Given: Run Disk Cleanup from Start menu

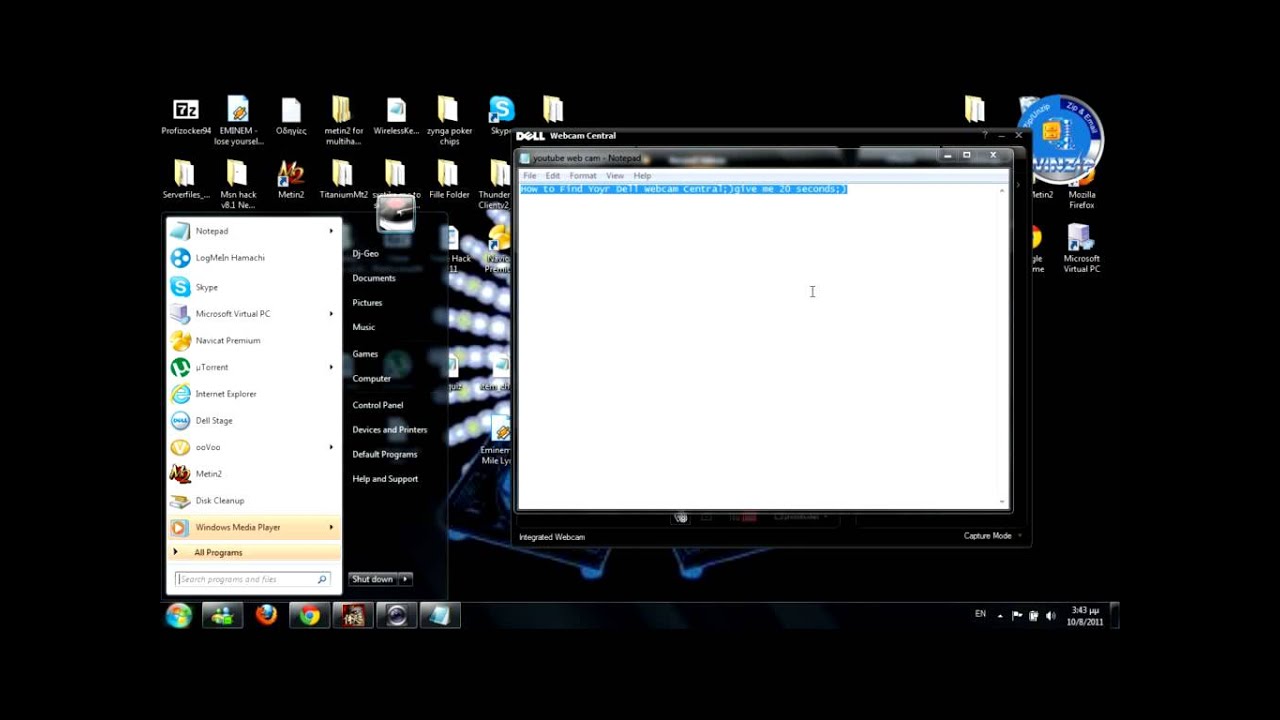Looking at the screenshot, I should pyautogui.click(x=254, y=501).
